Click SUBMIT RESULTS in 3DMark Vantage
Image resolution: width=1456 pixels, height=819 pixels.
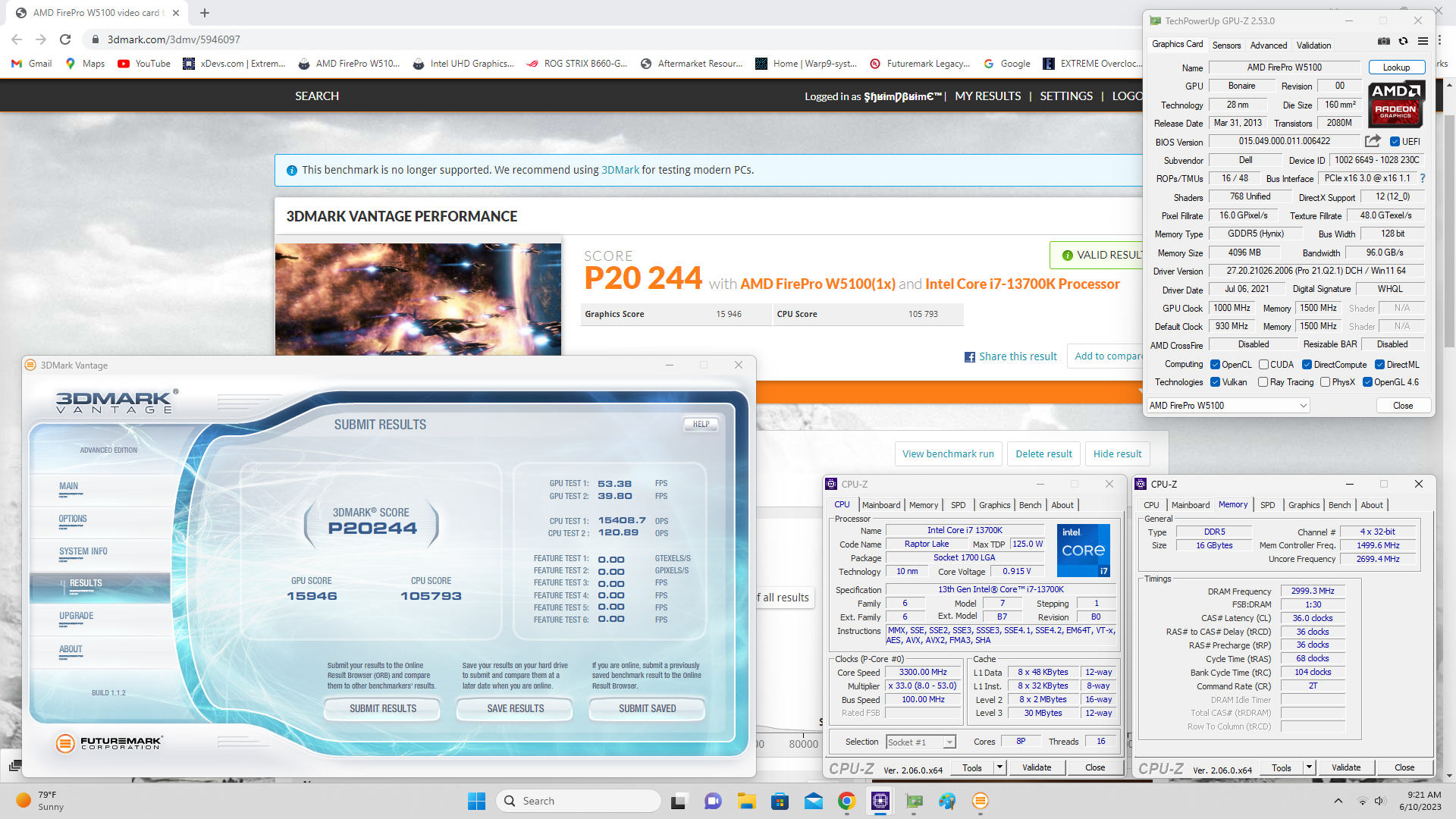(383, 709)
